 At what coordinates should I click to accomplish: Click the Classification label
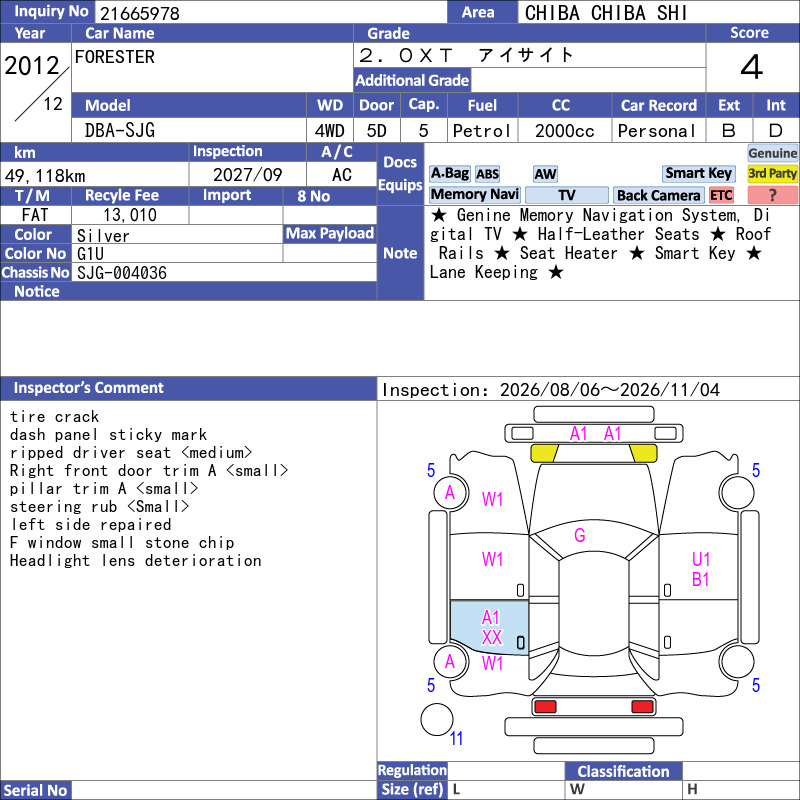[x=623, y=771]
